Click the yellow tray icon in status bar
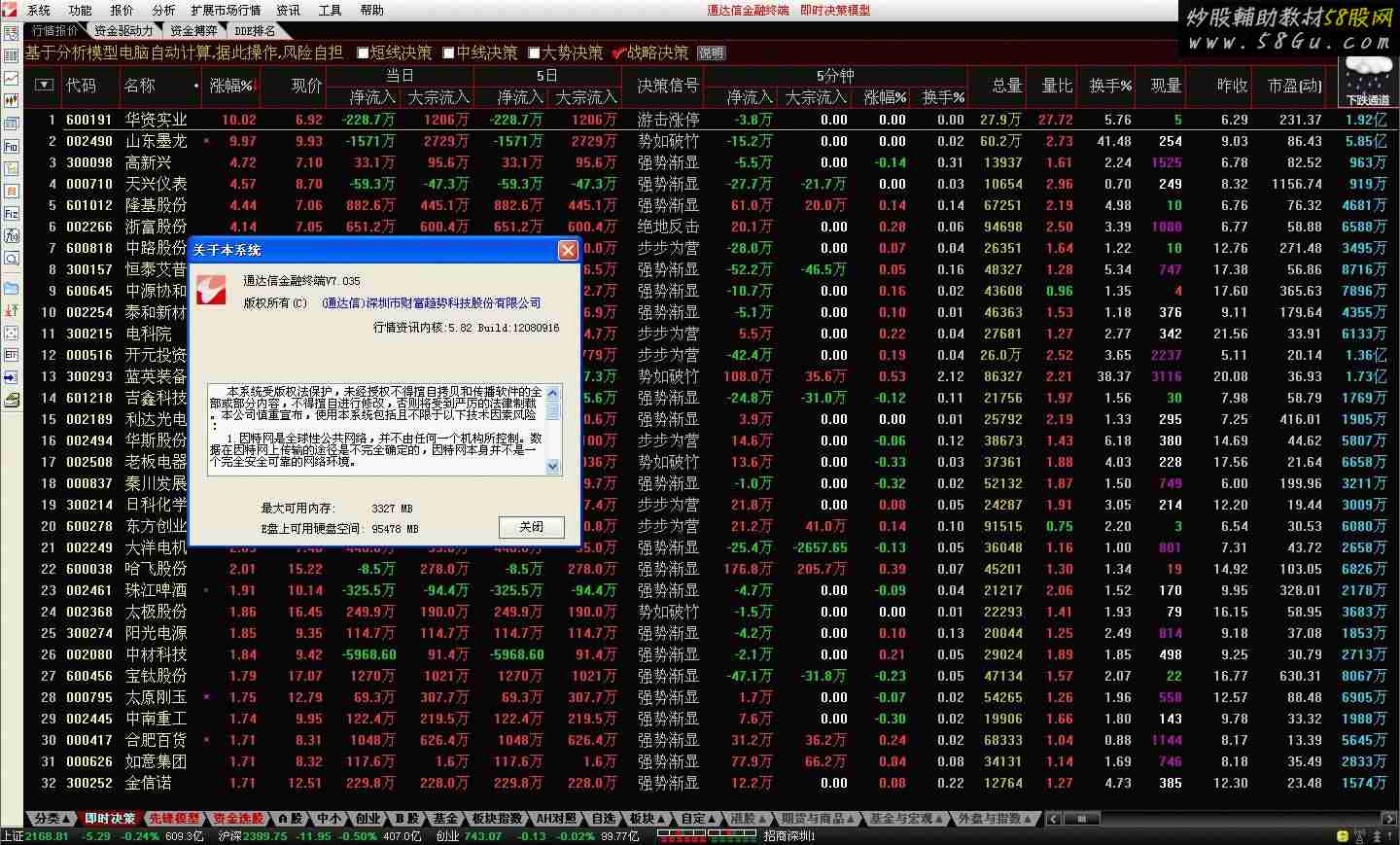The image size is (1400, 845). point(1342,836)
